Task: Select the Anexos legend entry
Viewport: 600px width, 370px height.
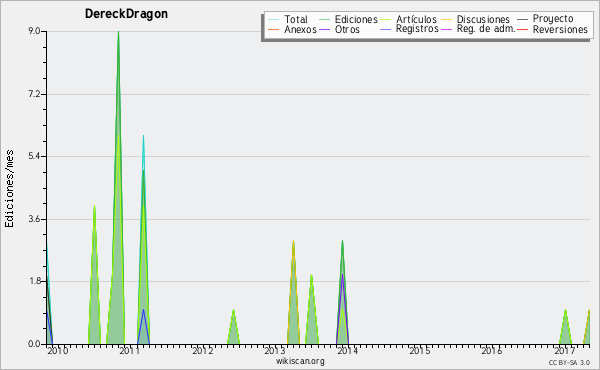Action: coord(292,29)
